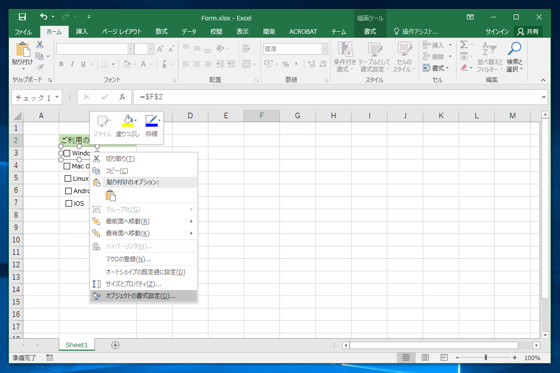The height and width of the screenshot is (373, 560).
Task: Collapse the ribbon with the chevron
Action: 543,80
